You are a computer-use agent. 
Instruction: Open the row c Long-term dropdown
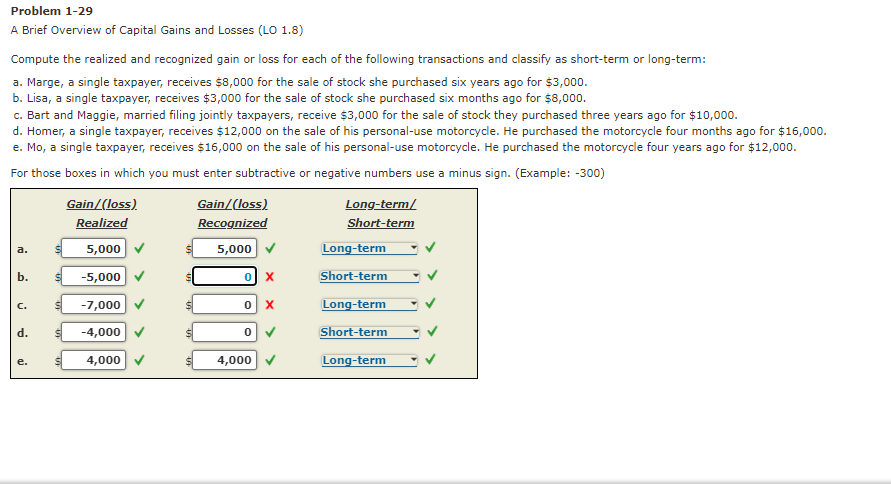click(x=369, y=304)
